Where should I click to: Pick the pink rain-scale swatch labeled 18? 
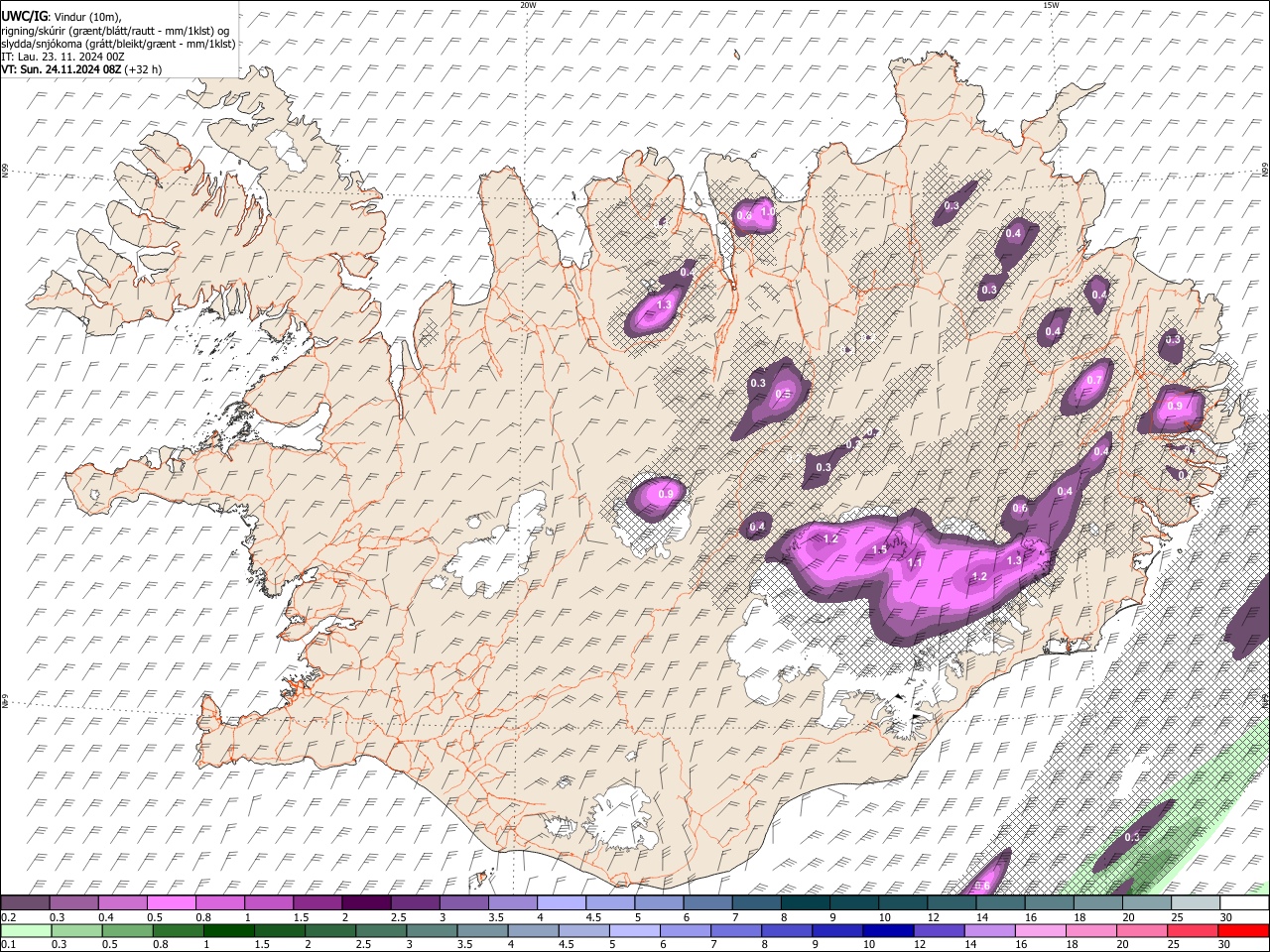pos(1091,930)
